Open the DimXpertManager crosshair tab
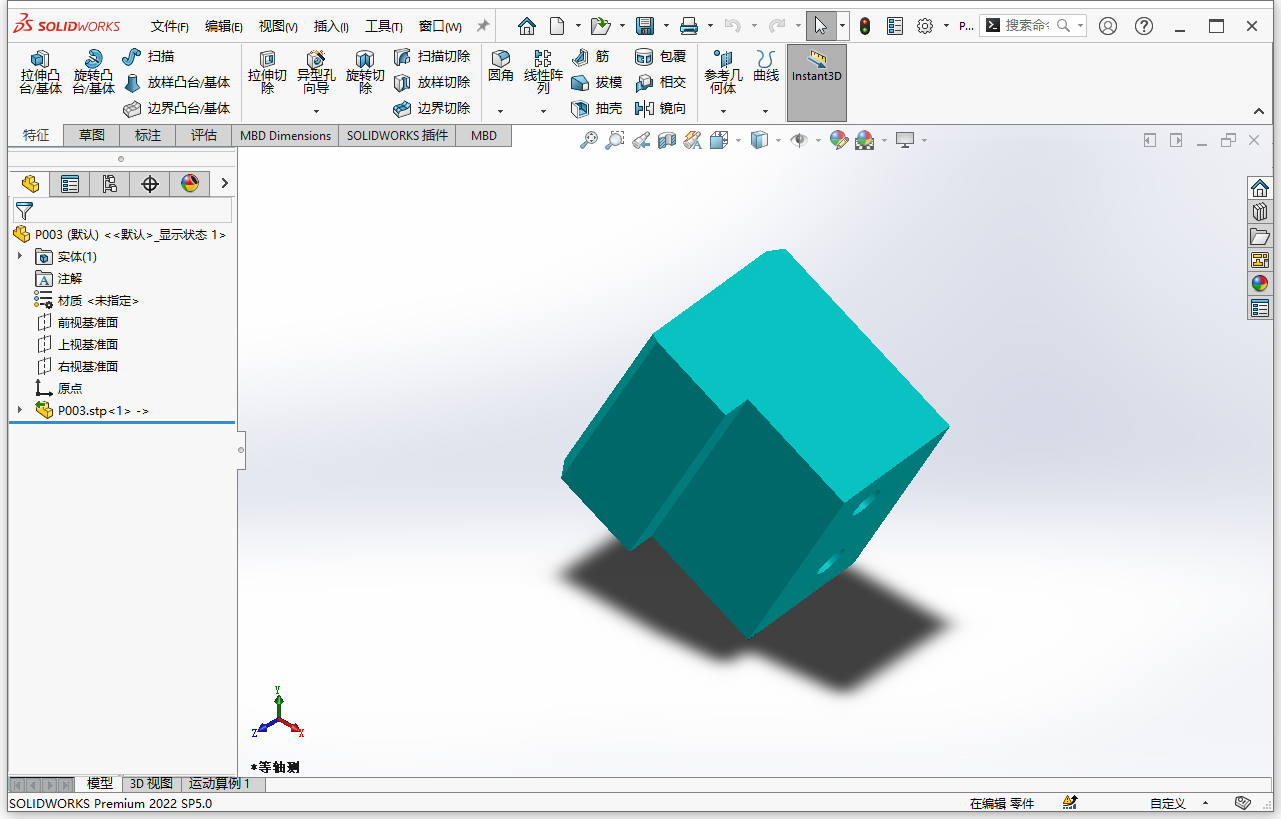This screenshot has height=819, width=1281. pyautogui.click(x=150, y=184)
